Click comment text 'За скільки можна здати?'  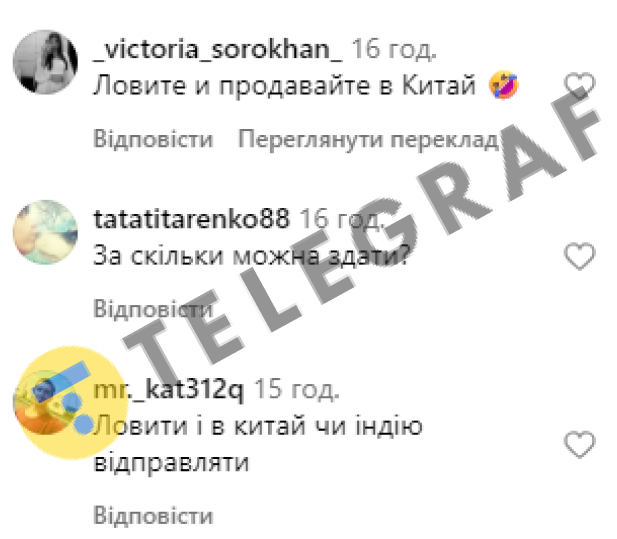(252, 256)
